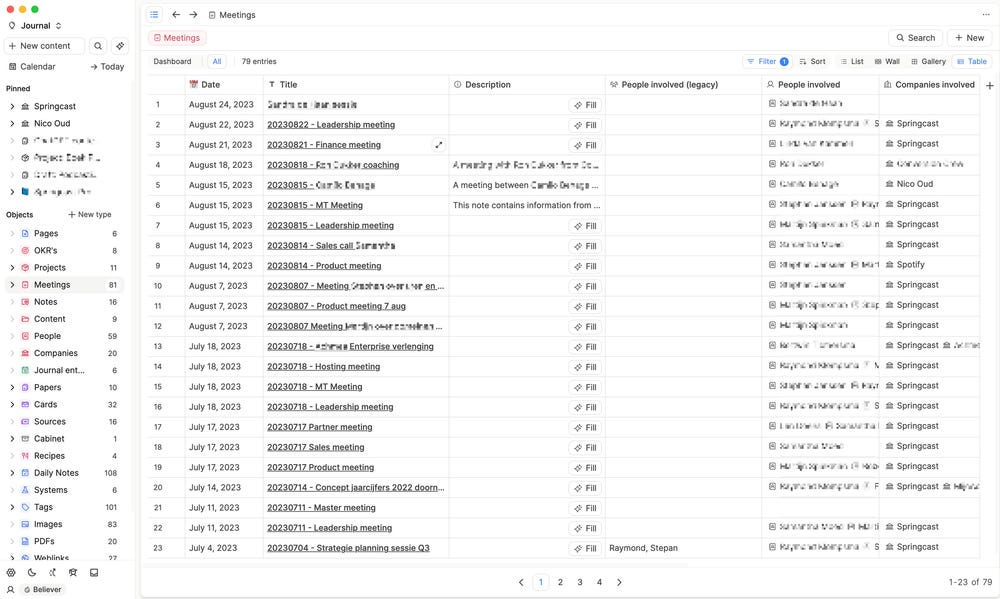
Task: Open the Sort control
Action: pos(812,61)
